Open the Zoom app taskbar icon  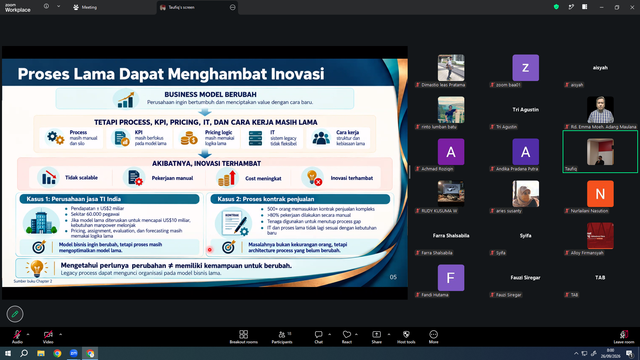pos(74,353)
